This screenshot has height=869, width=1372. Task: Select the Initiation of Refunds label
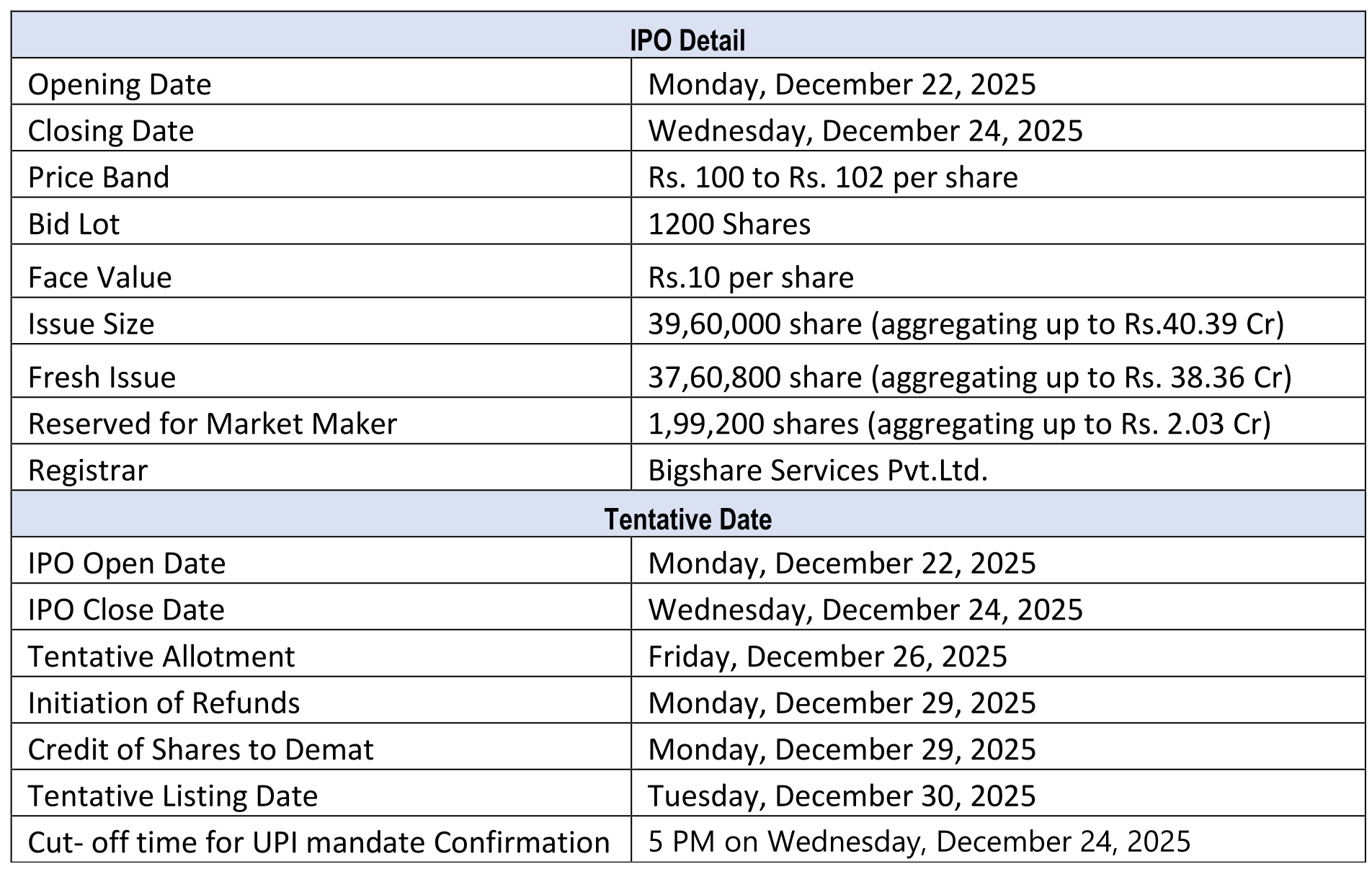tap(164, 703)
